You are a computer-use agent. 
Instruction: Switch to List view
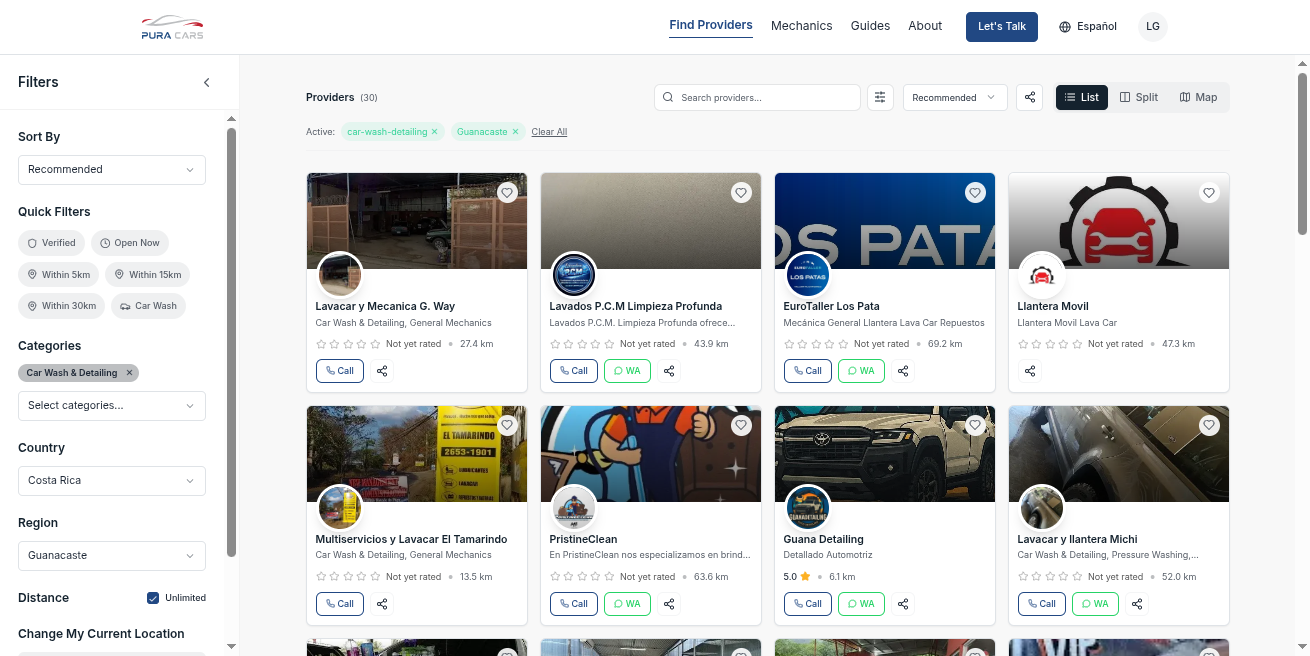point(1082,97)
